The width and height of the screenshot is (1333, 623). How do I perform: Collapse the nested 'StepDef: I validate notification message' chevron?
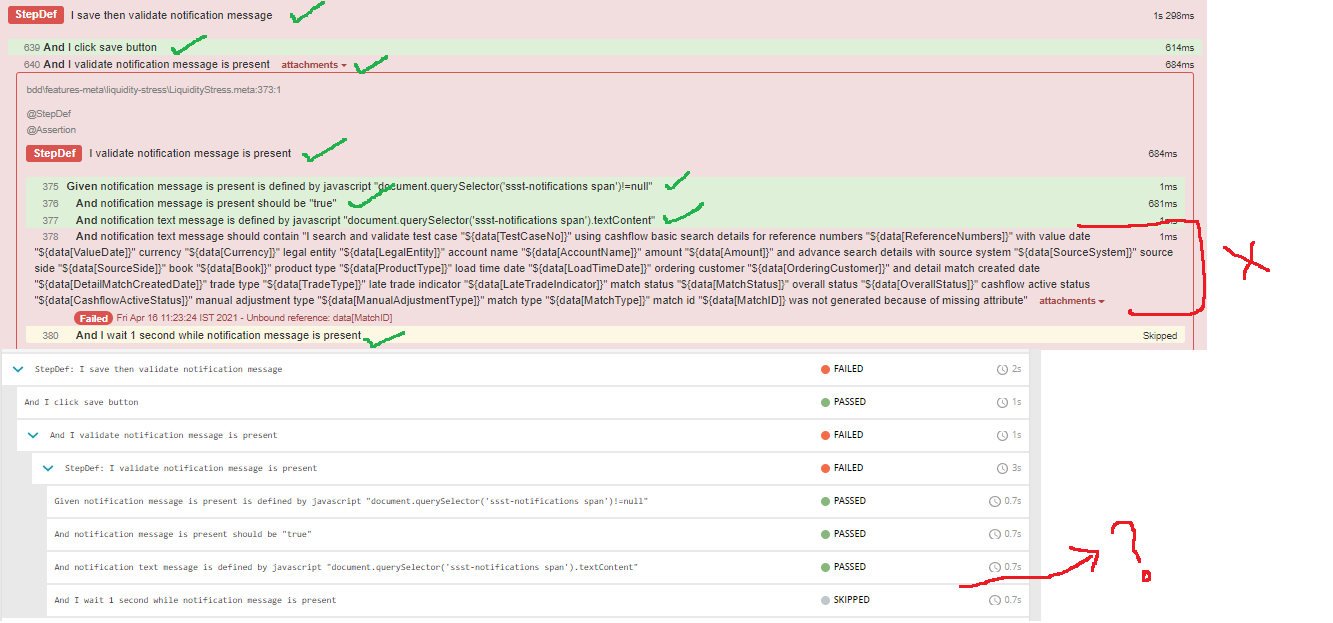tap(48, 468)
